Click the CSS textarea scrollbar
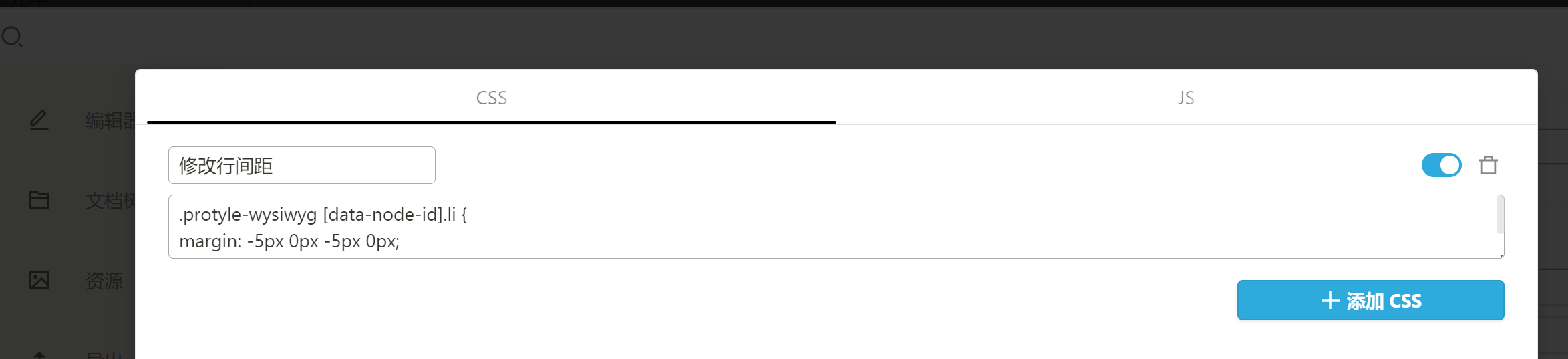The image size is (1568, 359). click(1500, 215)
